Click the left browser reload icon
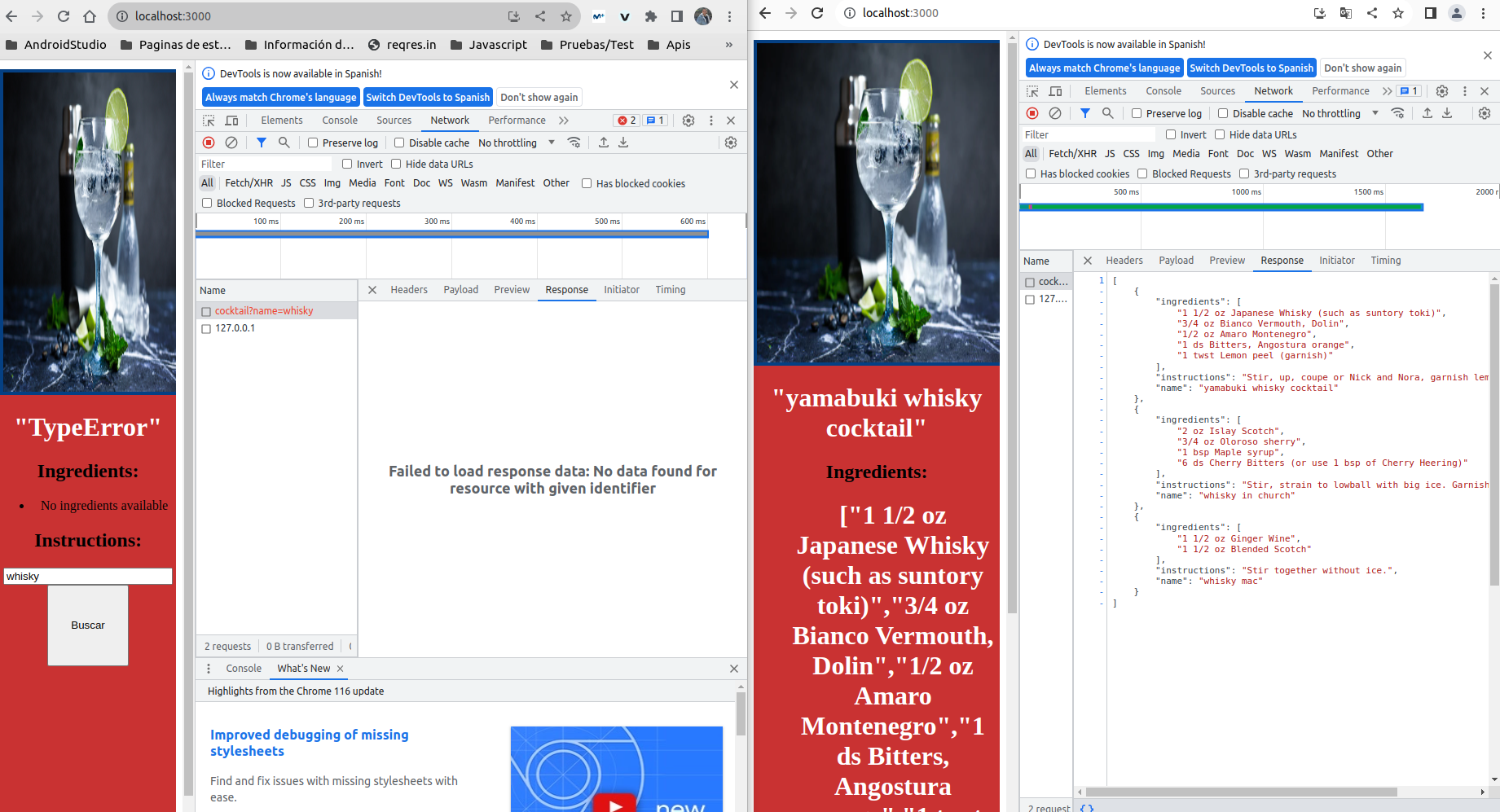 (x=64, y=16)
